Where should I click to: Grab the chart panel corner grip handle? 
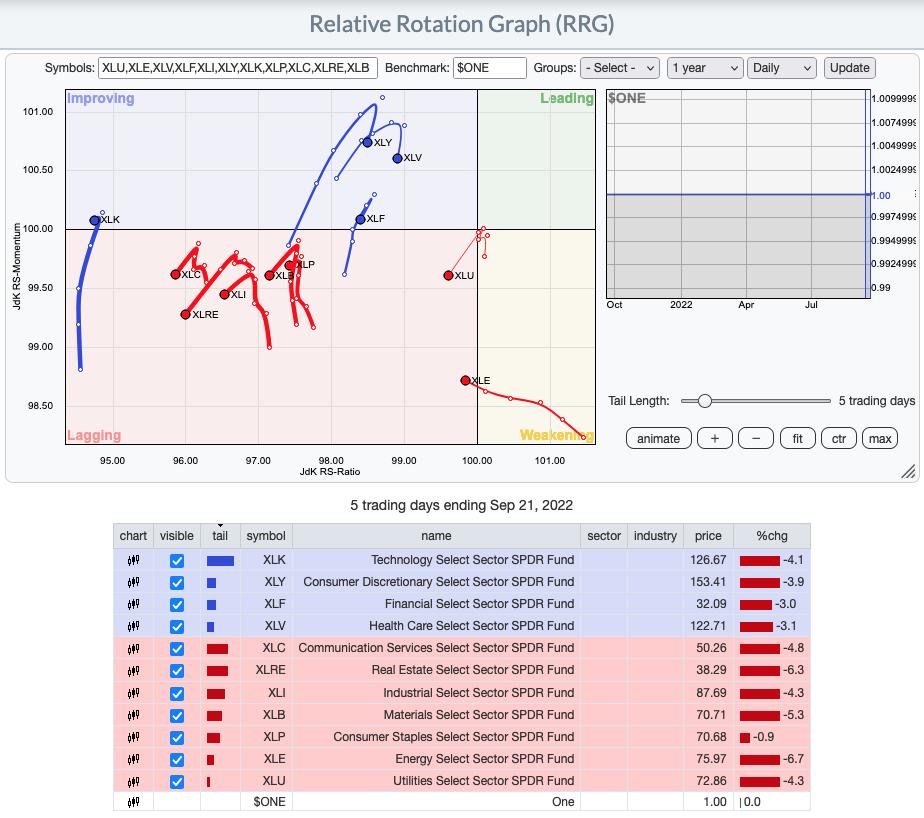tap(908, 471)
